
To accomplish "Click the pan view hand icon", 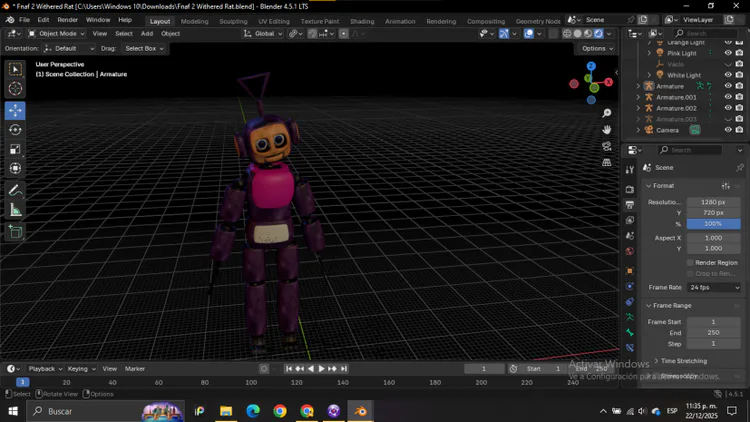I will point(607,130).
